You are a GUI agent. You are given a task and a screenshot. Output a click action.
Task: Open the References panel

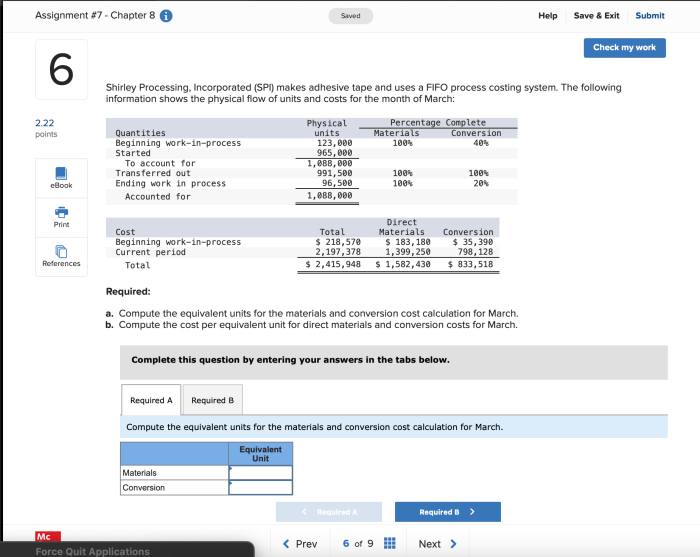pyautogui.click(x=61, y=257)
